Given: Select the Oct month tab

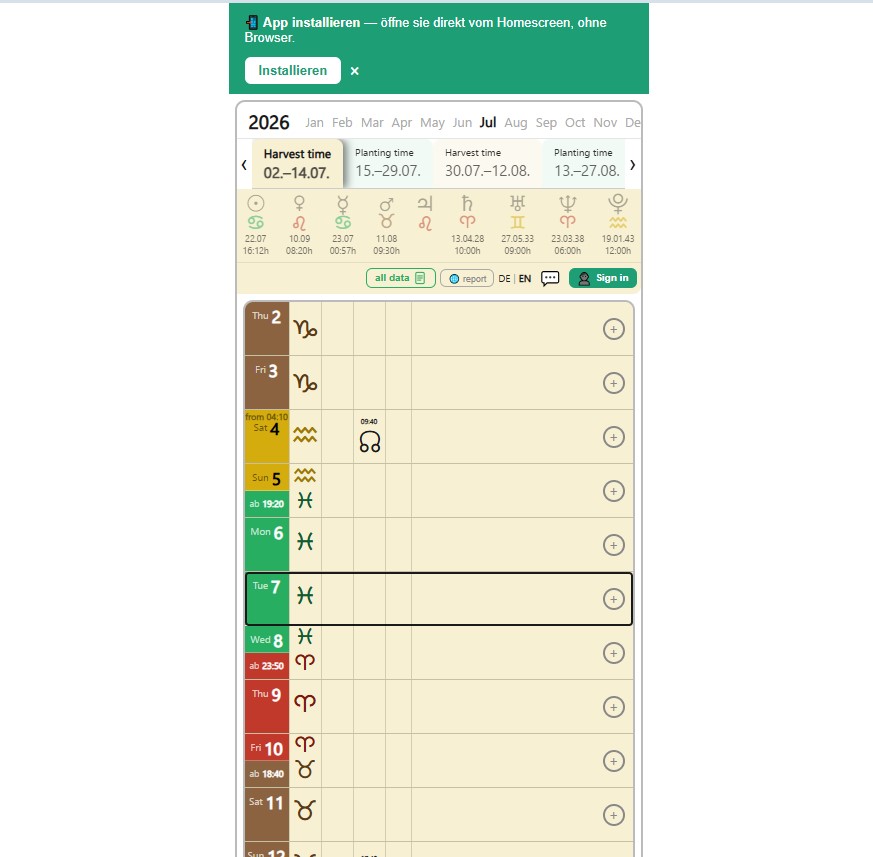Looking at the screenshot, I should pos(575,123).
